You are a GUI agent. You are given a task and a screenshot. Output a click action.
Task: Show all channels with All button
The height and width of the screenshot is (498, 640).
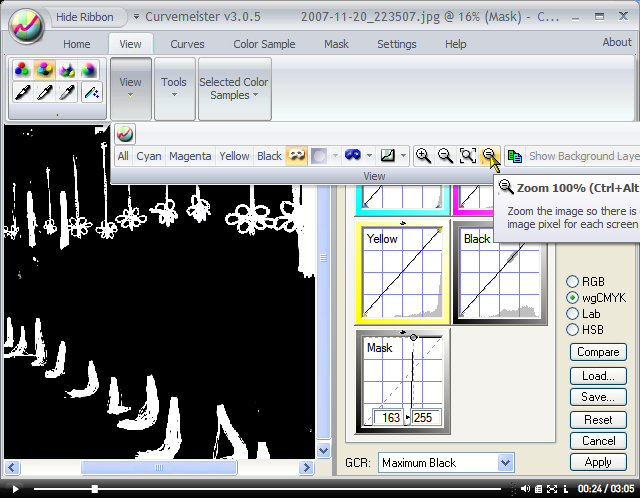pos(123,156)
